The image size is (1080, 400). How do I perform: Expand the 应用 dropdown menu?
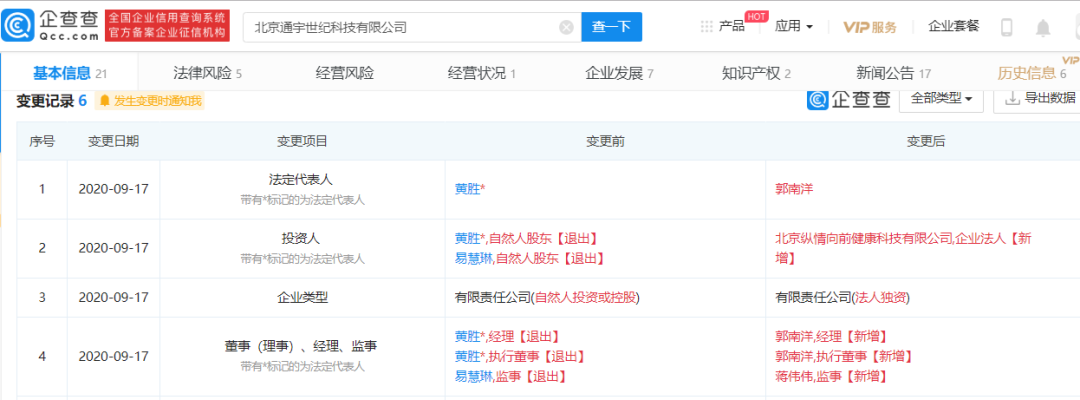[794, 27]
